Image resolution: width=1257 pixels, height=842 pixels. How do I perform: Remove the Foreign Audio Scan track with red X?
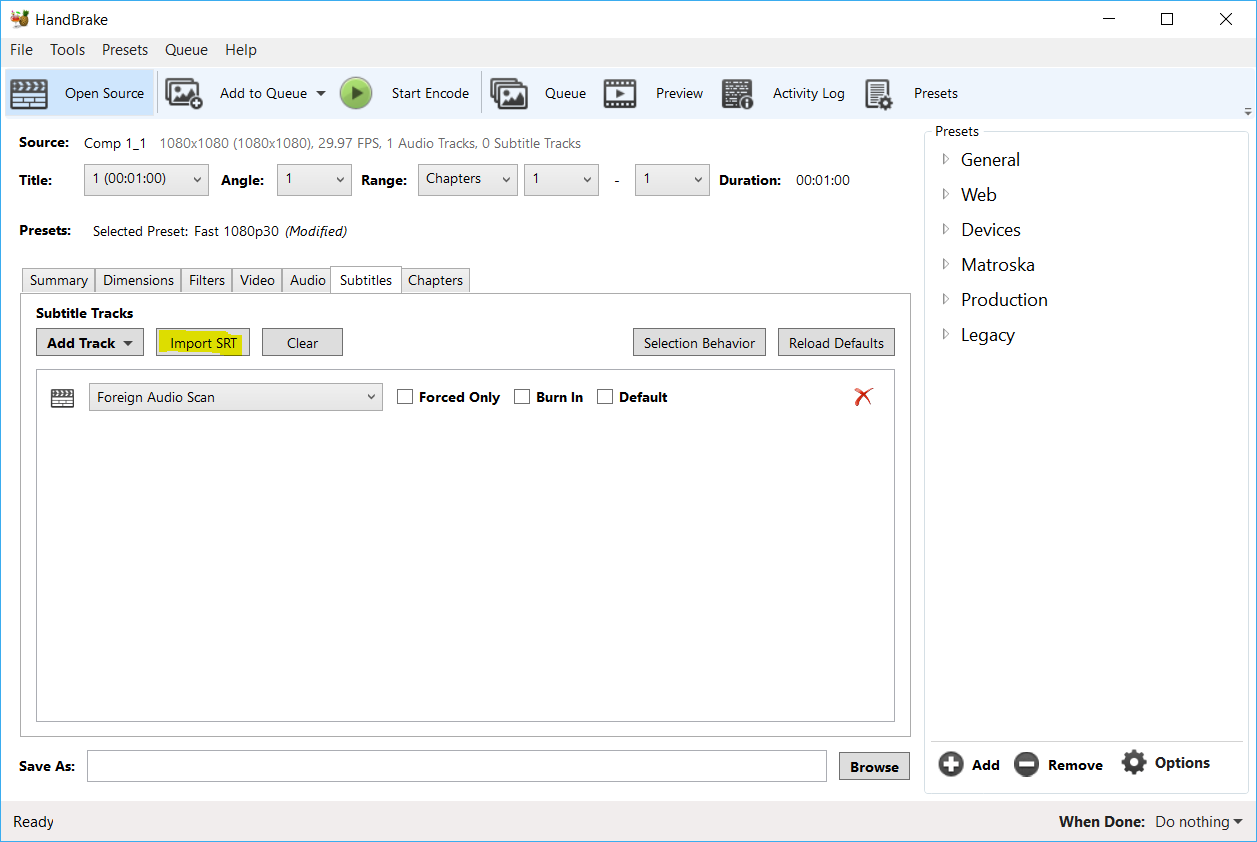[864, 397]
